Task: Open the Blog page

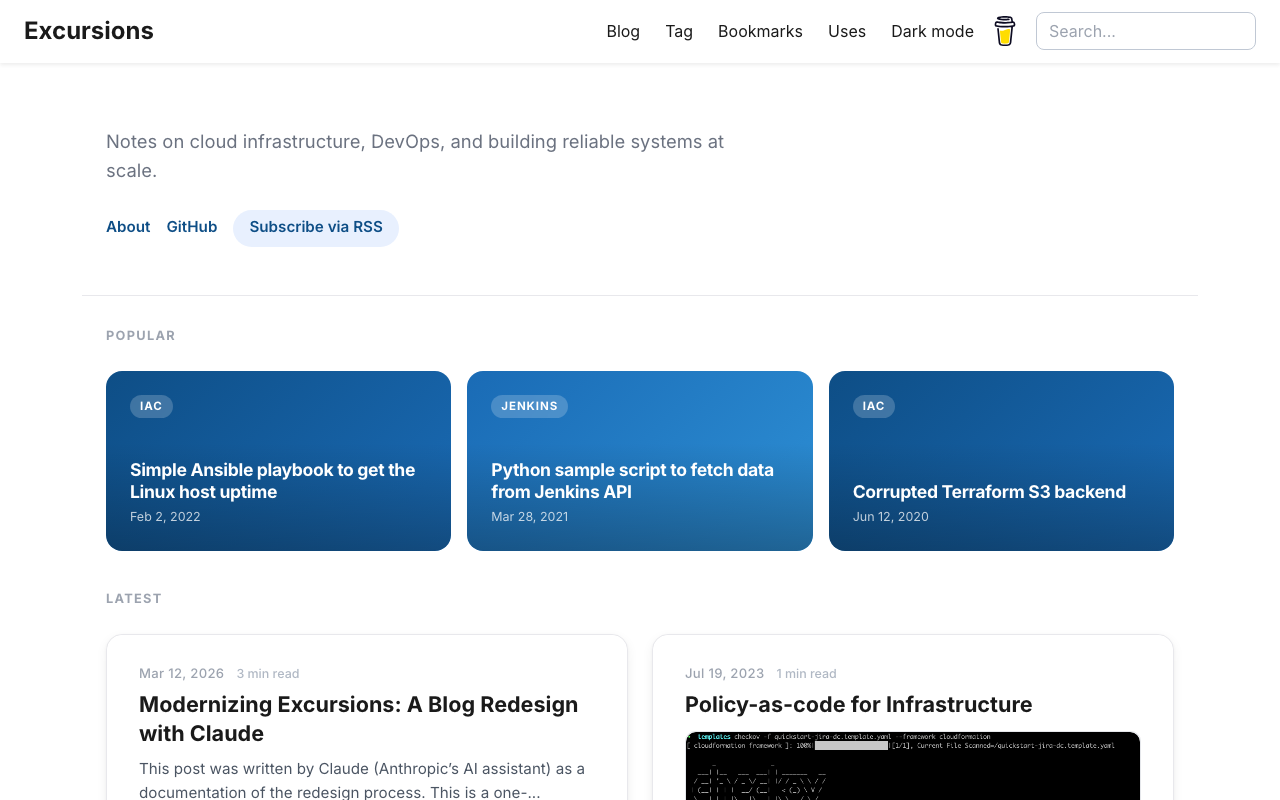Action: tap(622, 30)
